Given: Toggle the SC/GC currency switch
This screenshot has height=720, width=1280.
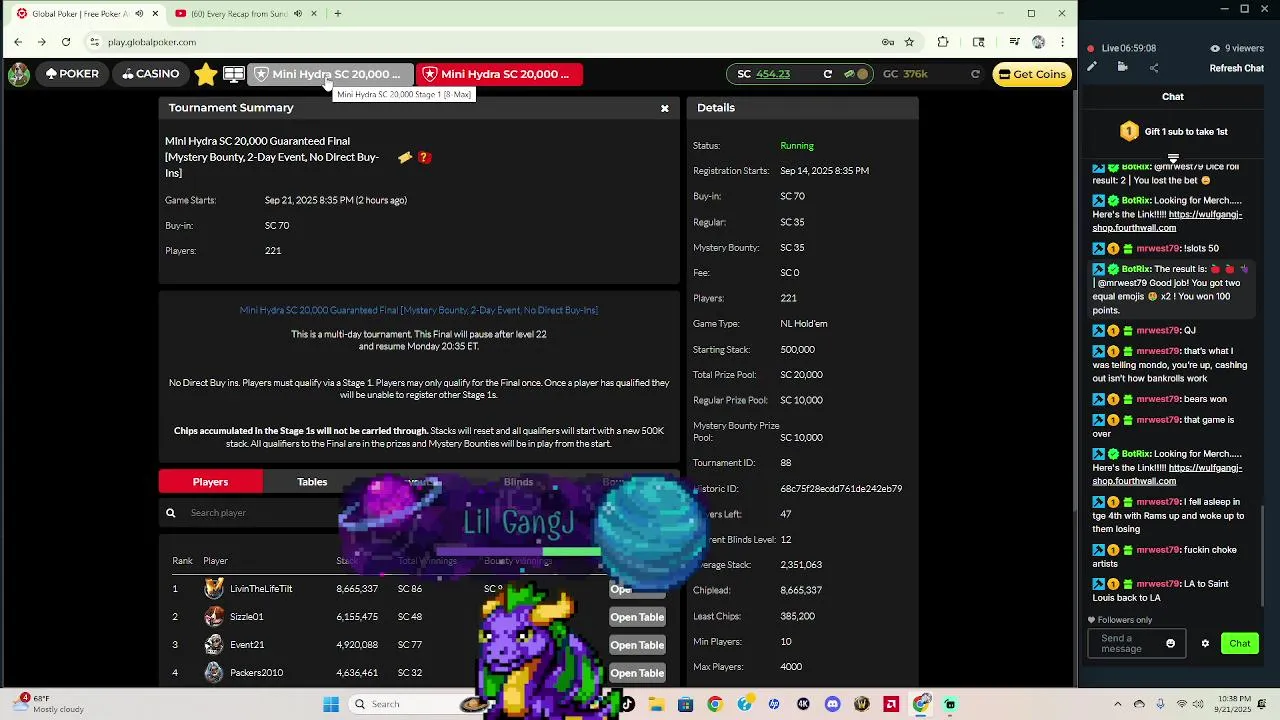Looking at the screenshot, I should coord(856,74).
